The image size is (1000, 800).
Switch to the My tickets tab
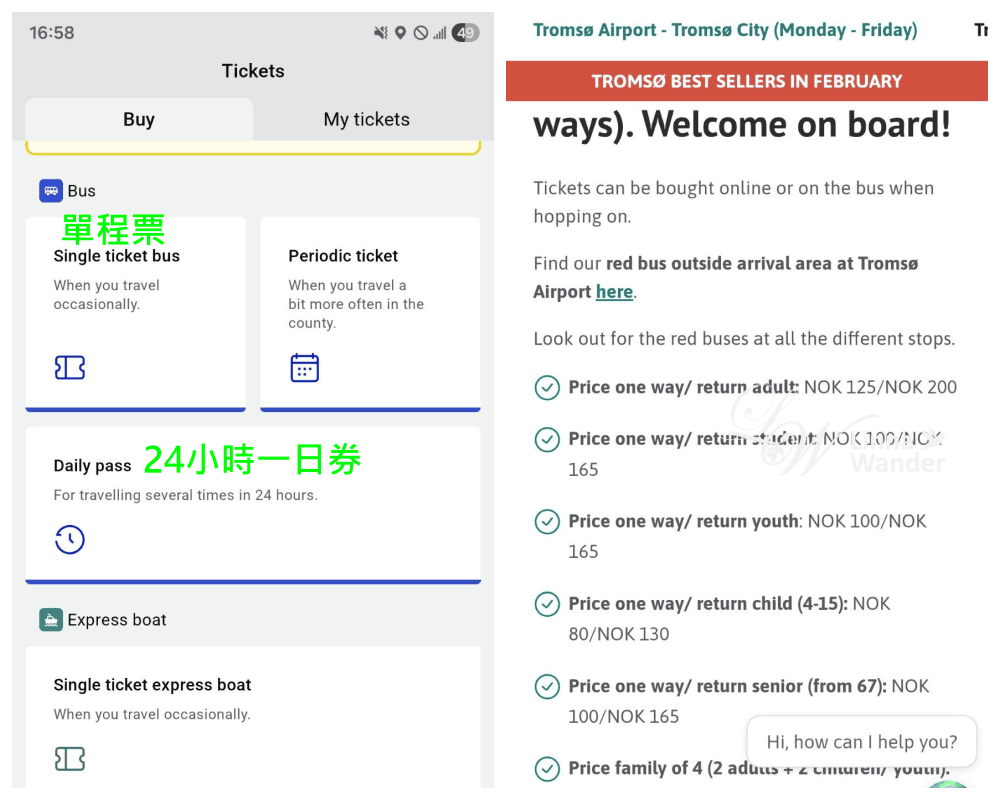pos(367,119)
